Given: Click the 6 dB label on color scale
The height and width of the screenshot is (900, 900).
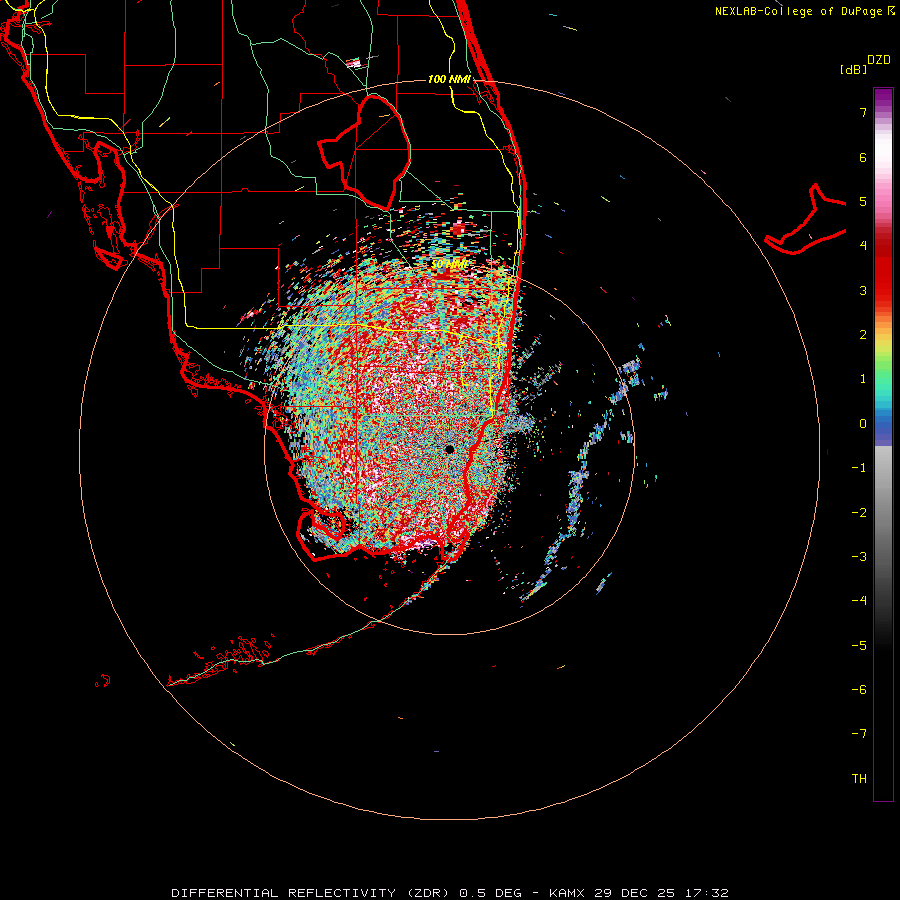Looking at the screenshot, I should (863, 157).
